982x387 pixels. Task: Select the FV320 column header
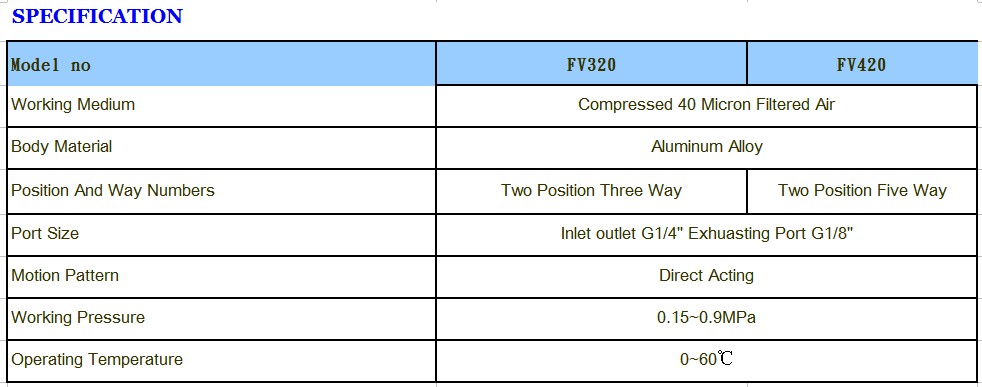591,64
